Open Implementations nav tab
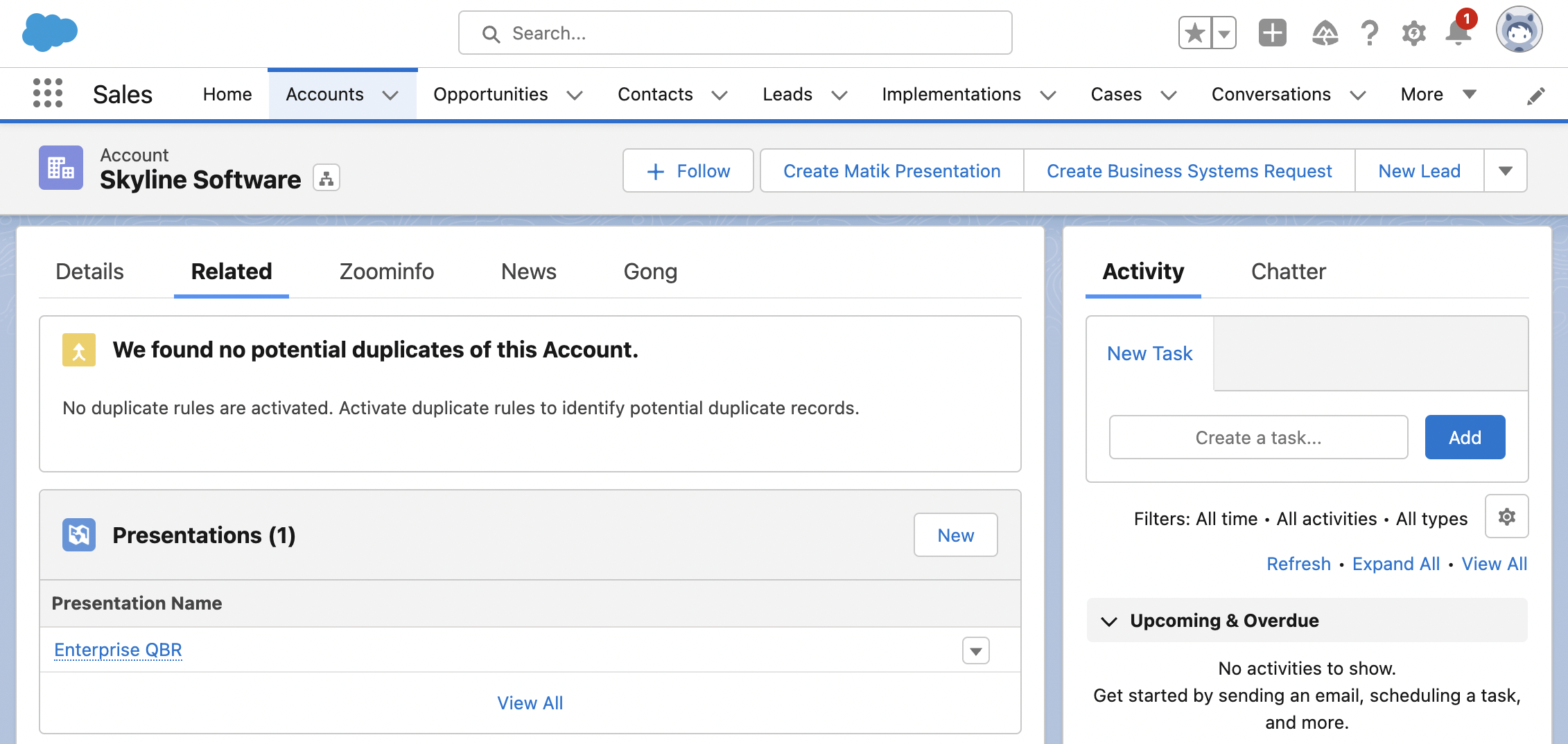The width and height of the screenshot is (1568, 744). (x=951, y=94)
